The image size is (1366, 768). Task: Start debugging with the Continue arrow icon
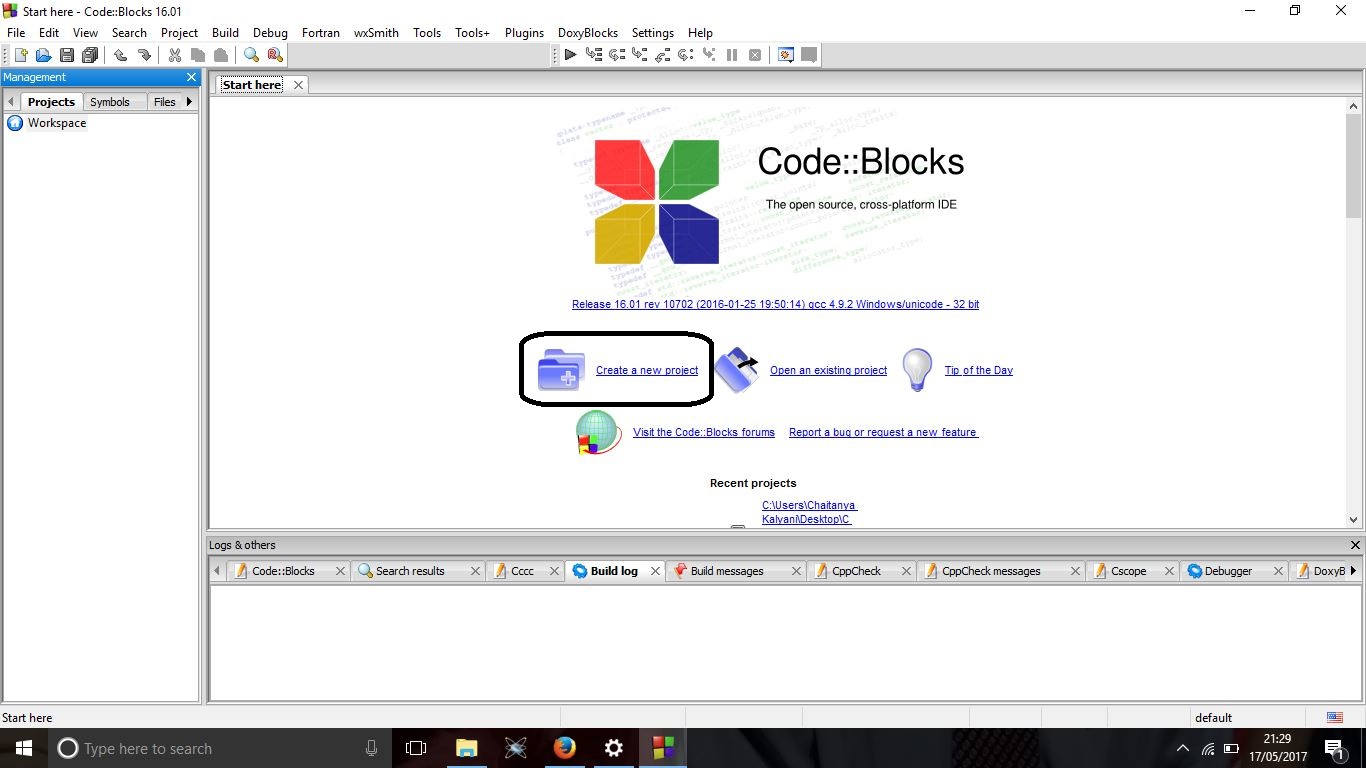571,55
